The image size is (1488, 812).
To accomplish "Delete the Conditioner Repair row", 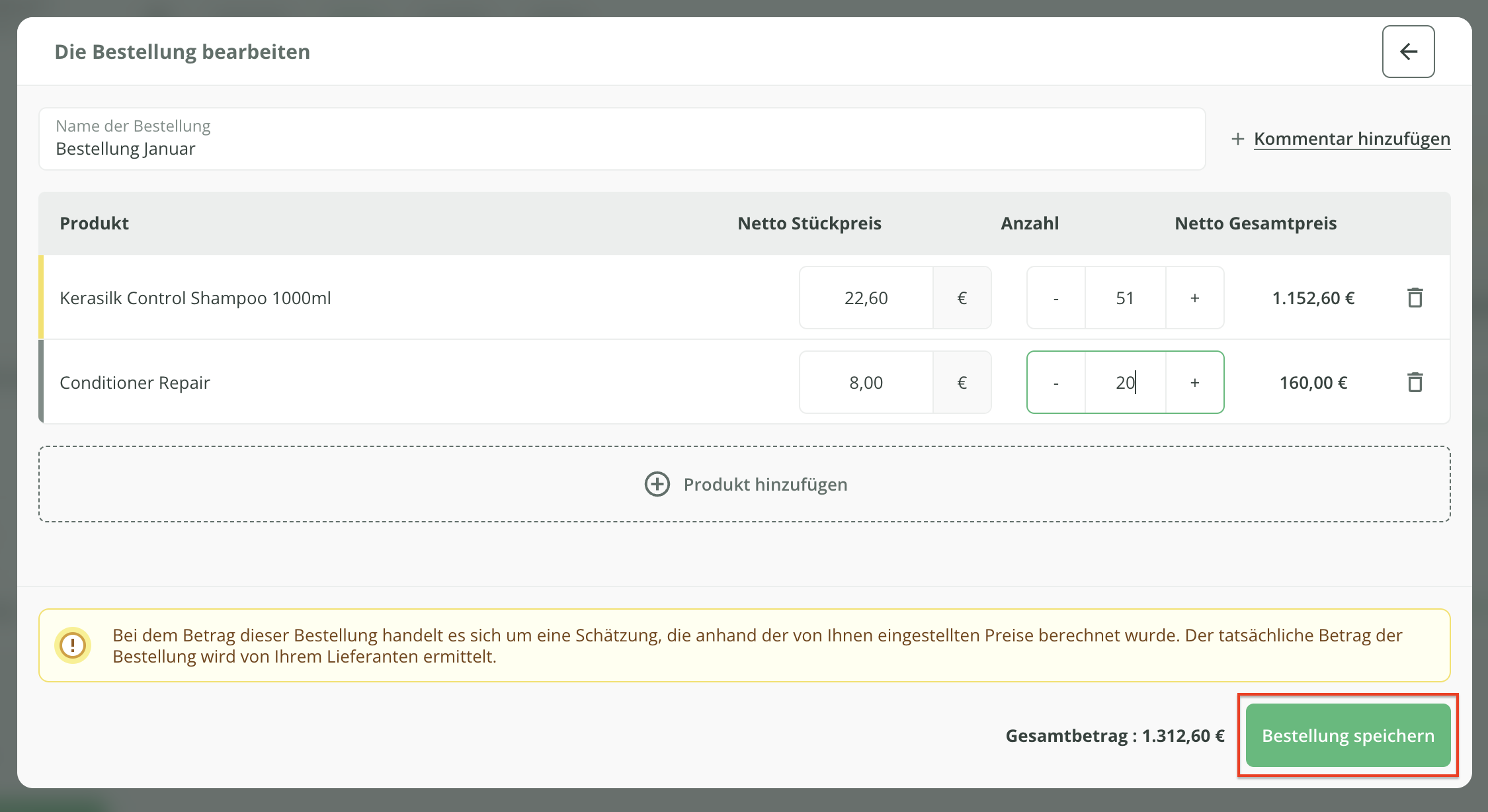I will (x=1415, y=382).
